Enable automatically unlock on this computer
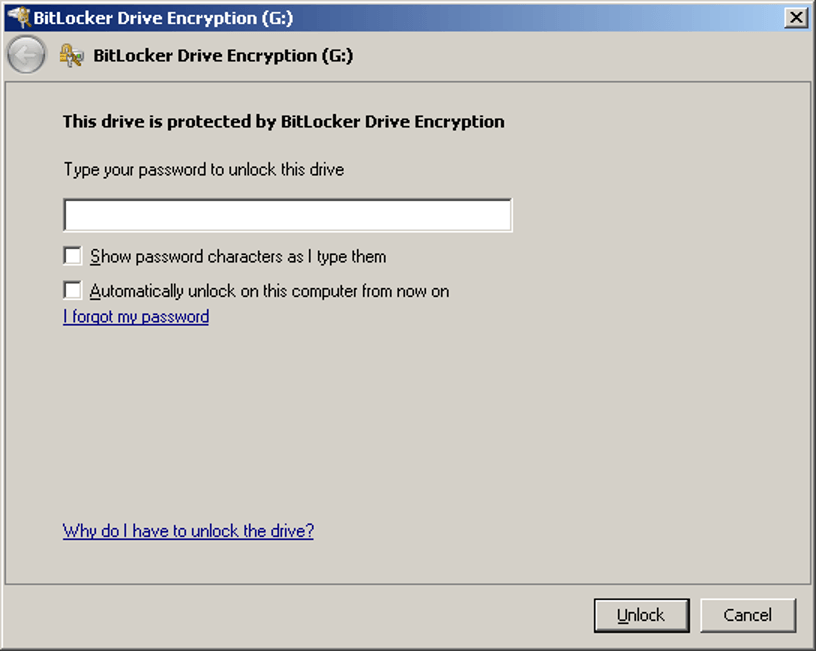 [71, 290]
